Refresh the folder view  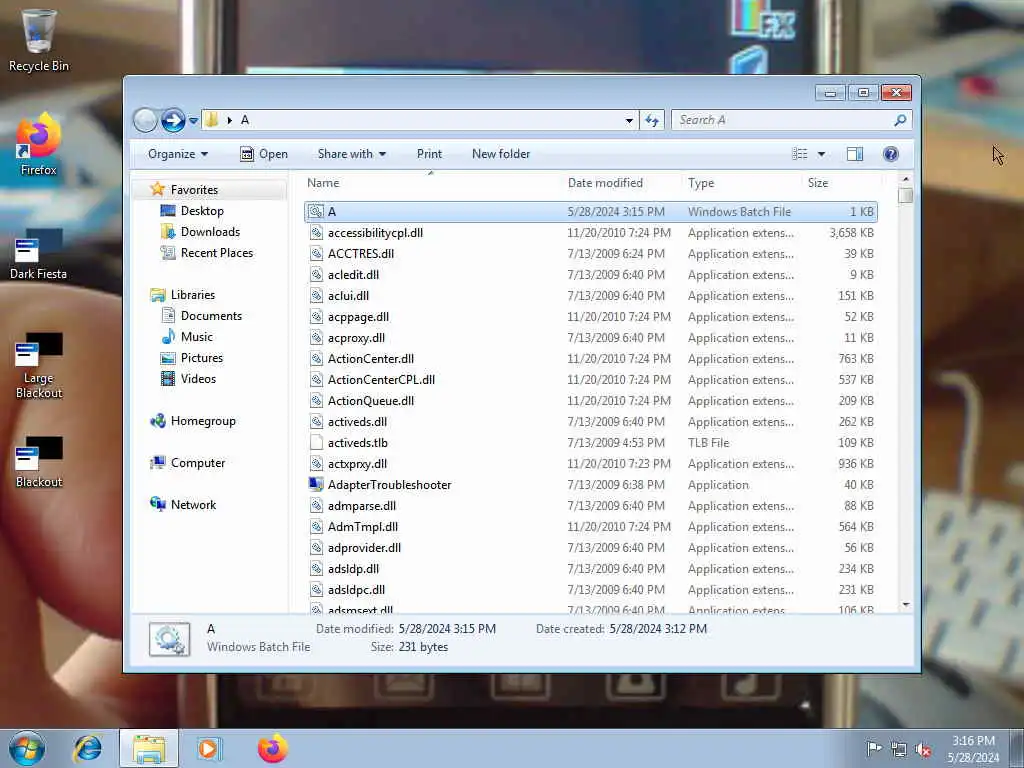tap(652, 120)
